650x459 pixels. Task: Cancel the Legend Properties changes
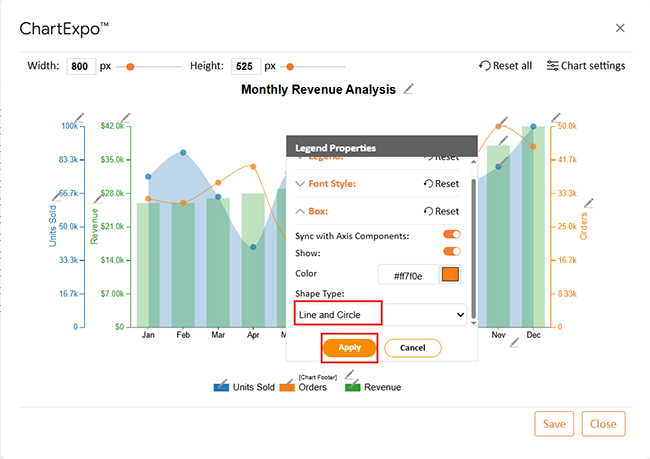click(x=413, y=348)
